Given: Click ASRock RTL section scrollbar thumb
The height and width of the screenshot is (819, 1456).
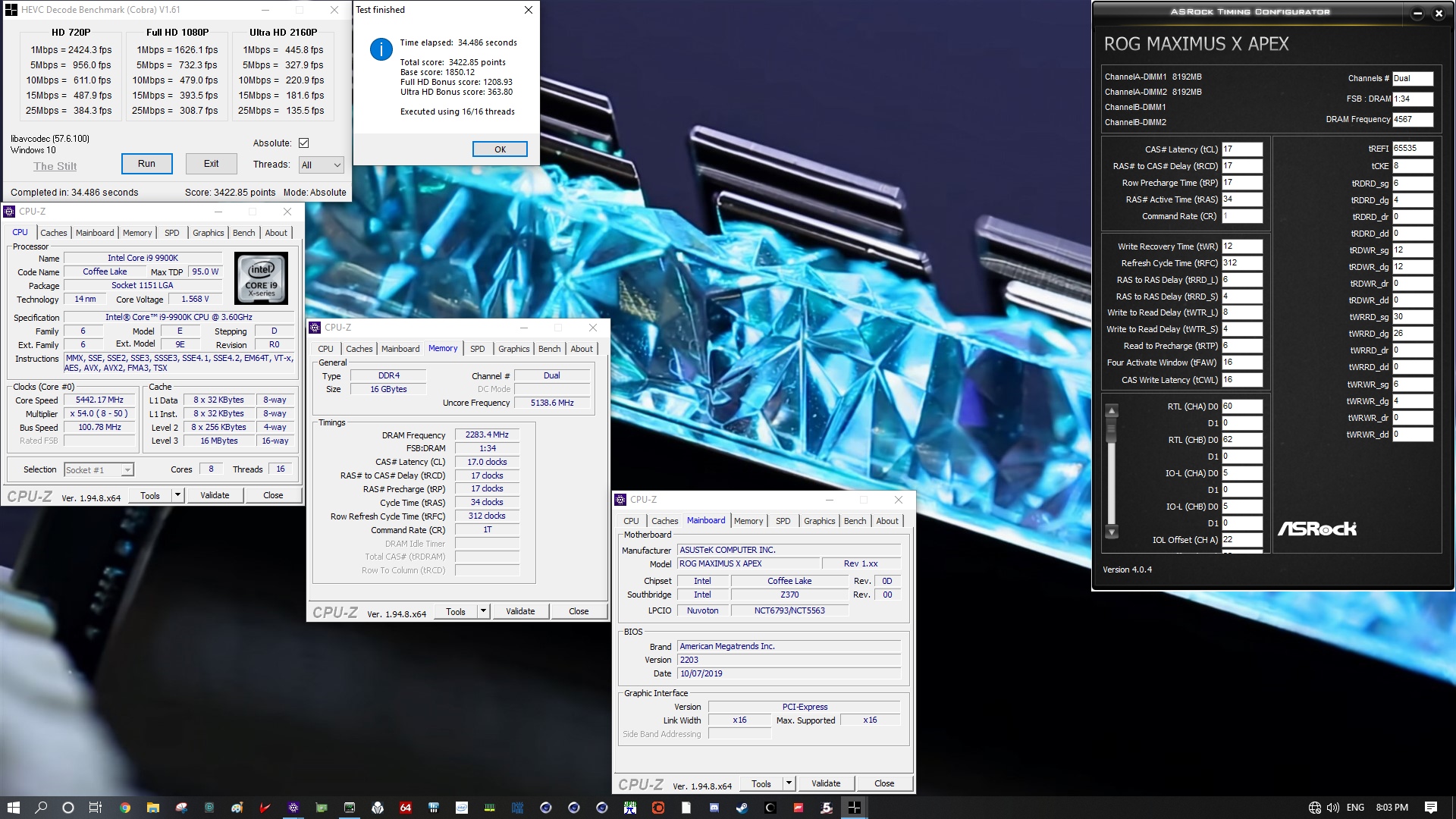Looking at the screenshot, I should point(1112,431).
